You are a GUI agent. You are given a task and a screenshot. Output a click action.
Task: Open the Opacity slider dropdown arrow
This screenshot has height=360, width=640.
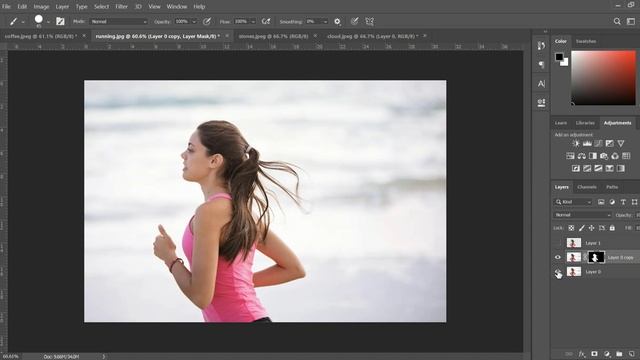(194, 22)
